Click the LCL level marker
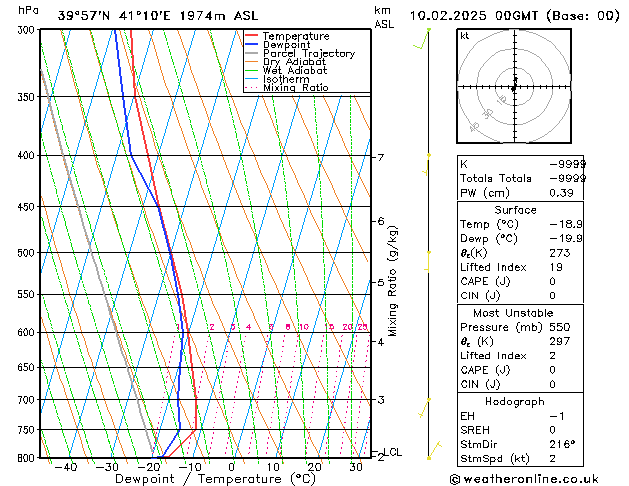Viewport: 629px width, 486px height. (x=392, y=452)
